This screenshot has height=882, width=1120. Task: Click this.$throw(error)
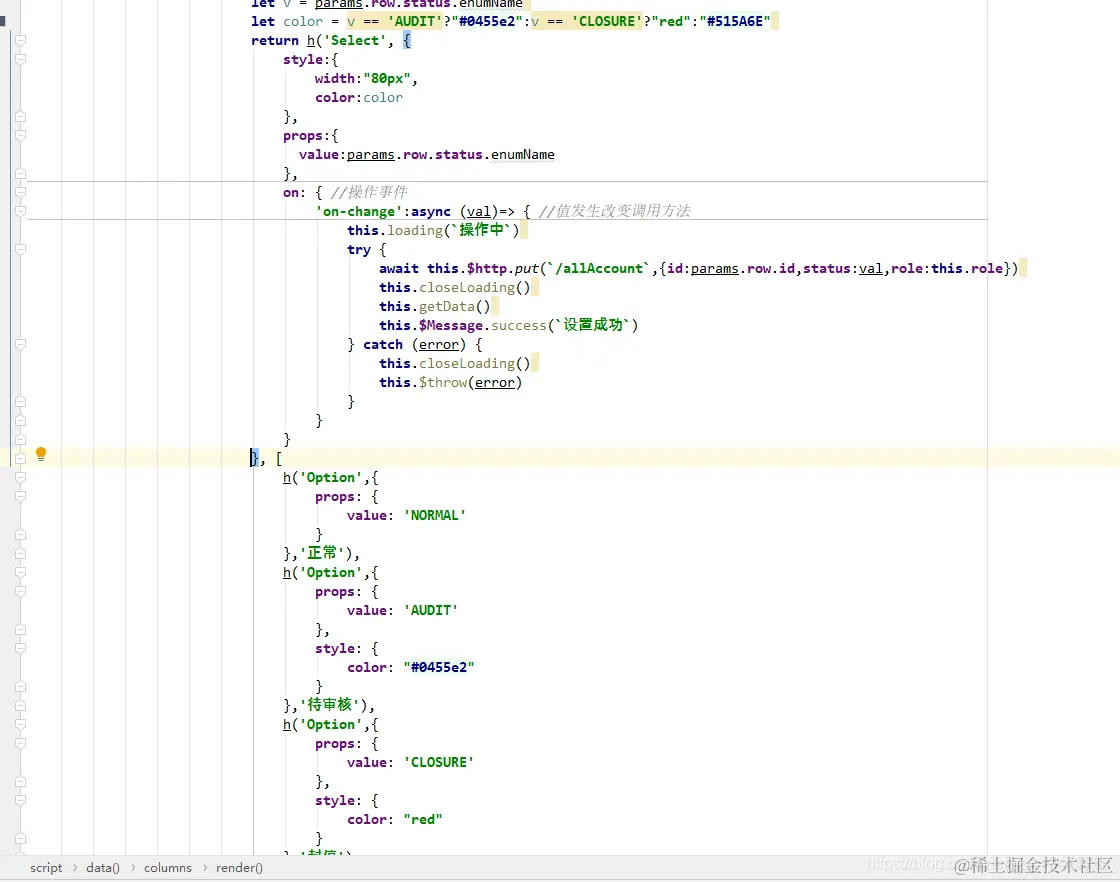(450, 382)
